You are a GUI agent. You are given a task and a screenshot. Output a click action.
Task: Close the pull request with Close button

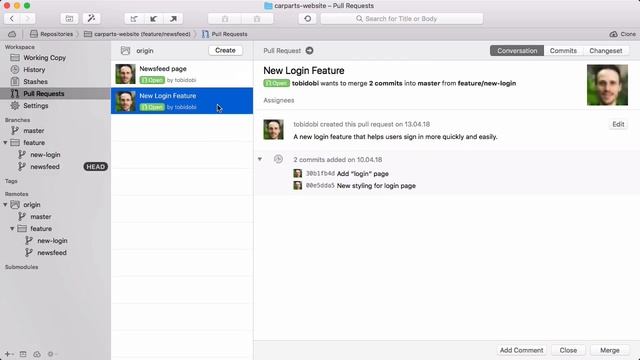568,350
